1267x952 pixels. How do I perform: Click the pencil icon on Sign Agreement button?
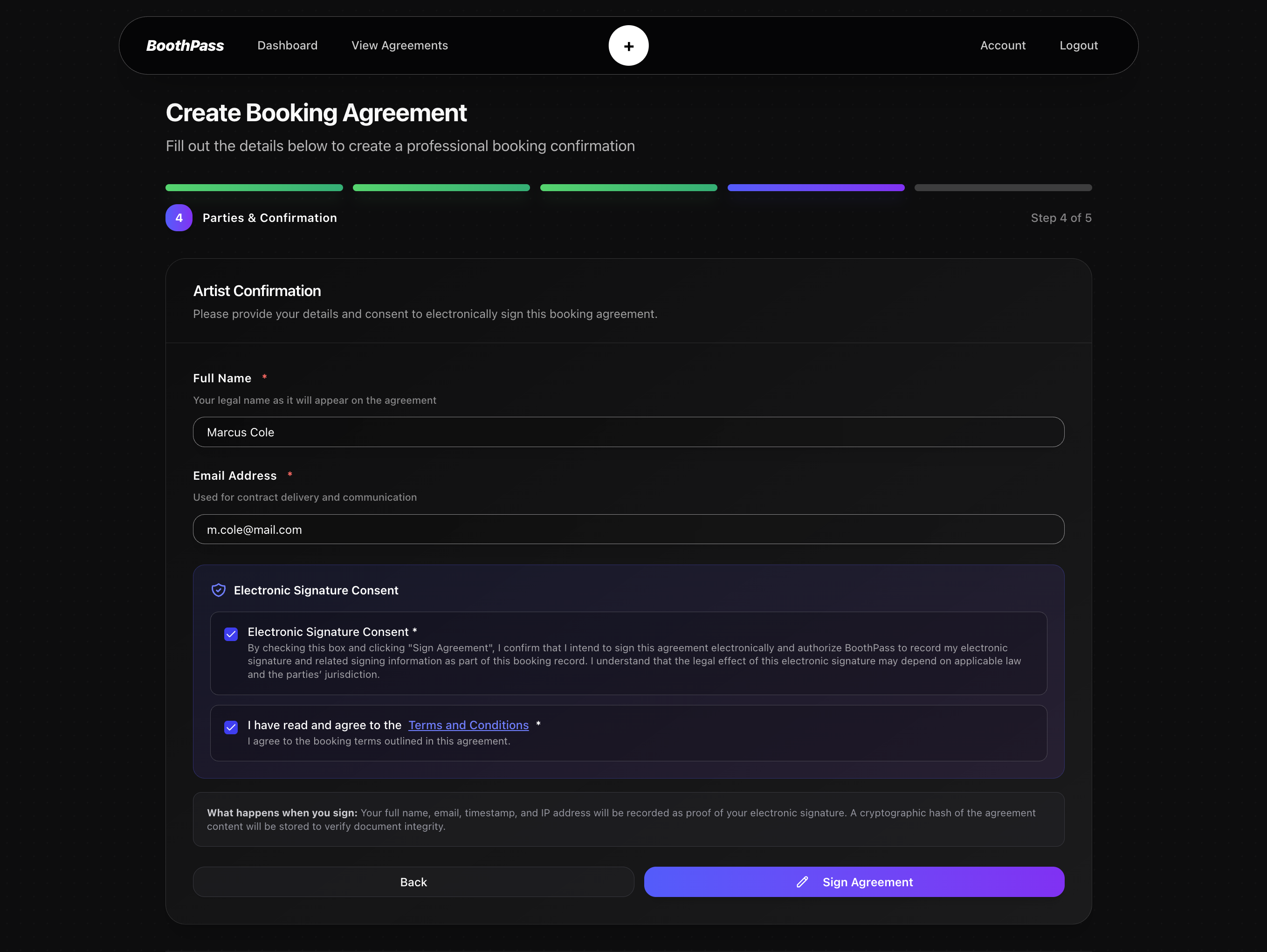802,882
